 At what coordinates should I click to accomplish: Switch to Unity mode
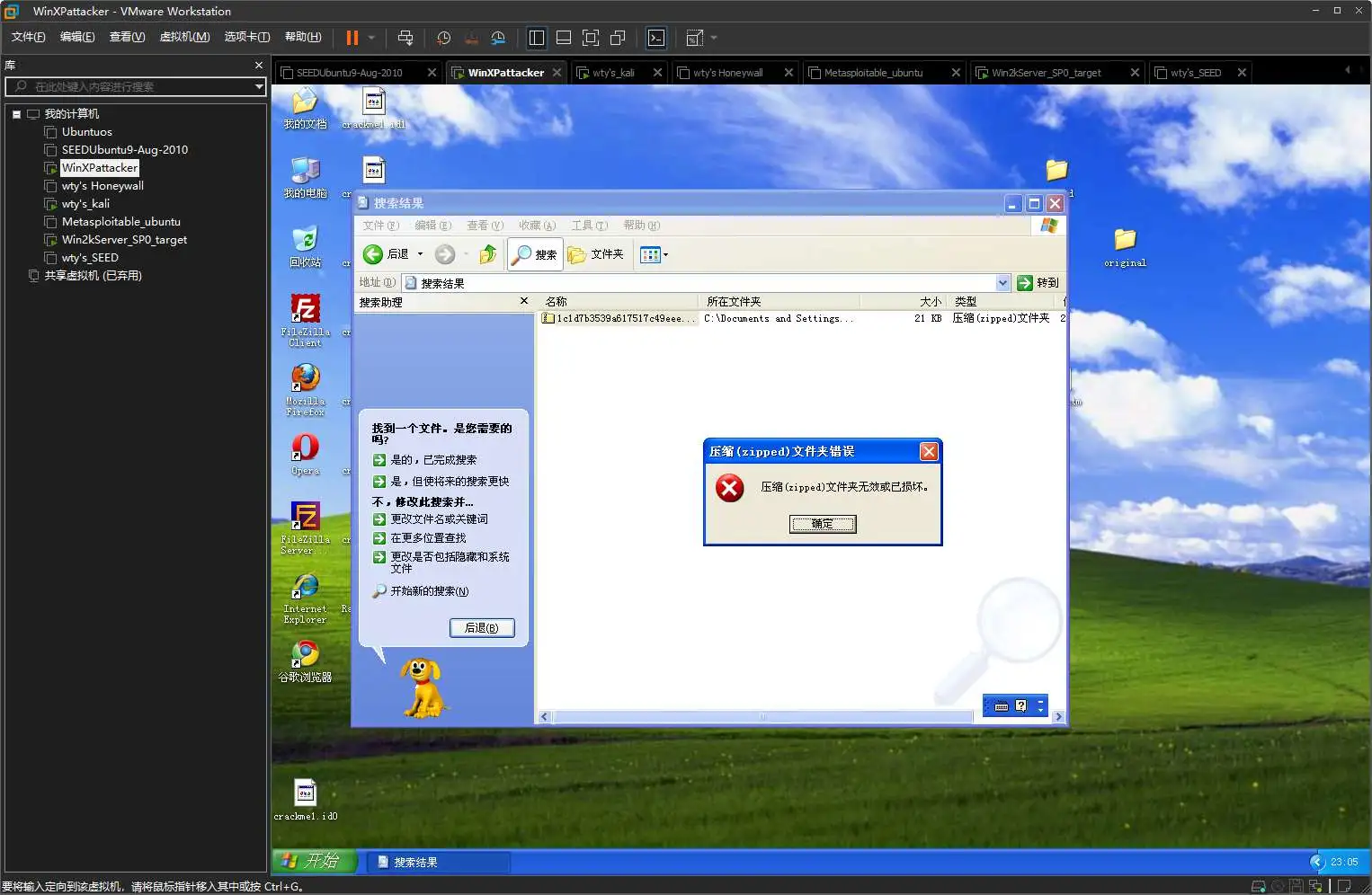click(x=618, y=38)
